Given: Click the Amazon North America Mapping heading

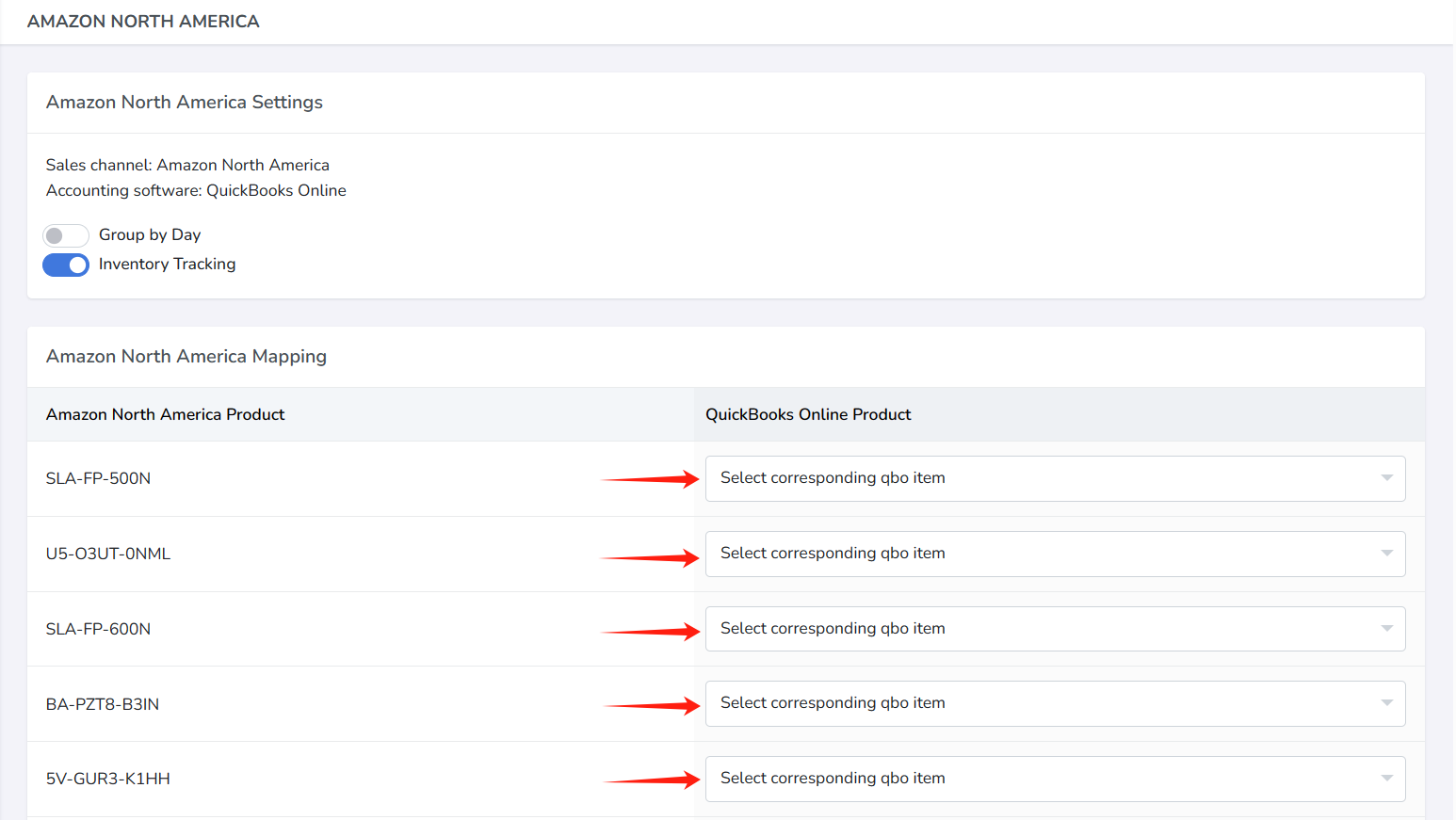Looking at the screenshot, I should (186, 356).
